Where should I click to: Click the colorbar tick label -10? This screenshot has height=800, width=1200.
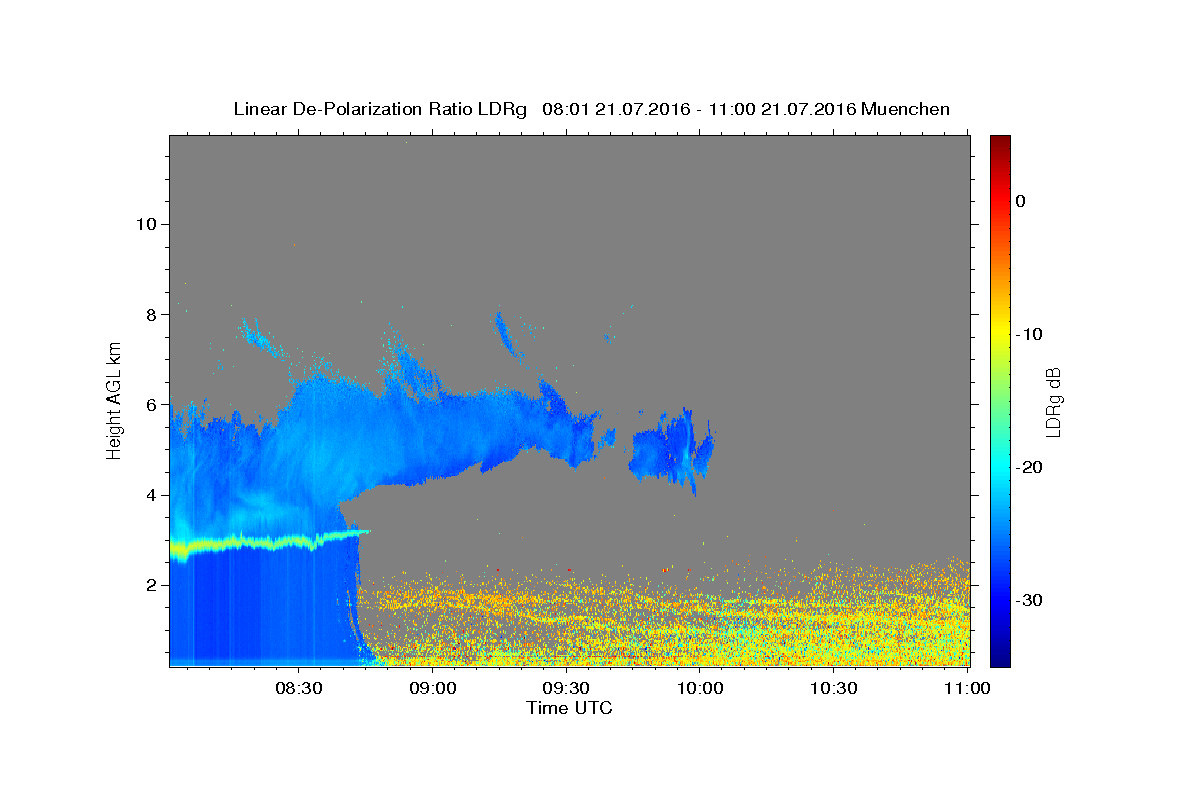point(1029,334)
